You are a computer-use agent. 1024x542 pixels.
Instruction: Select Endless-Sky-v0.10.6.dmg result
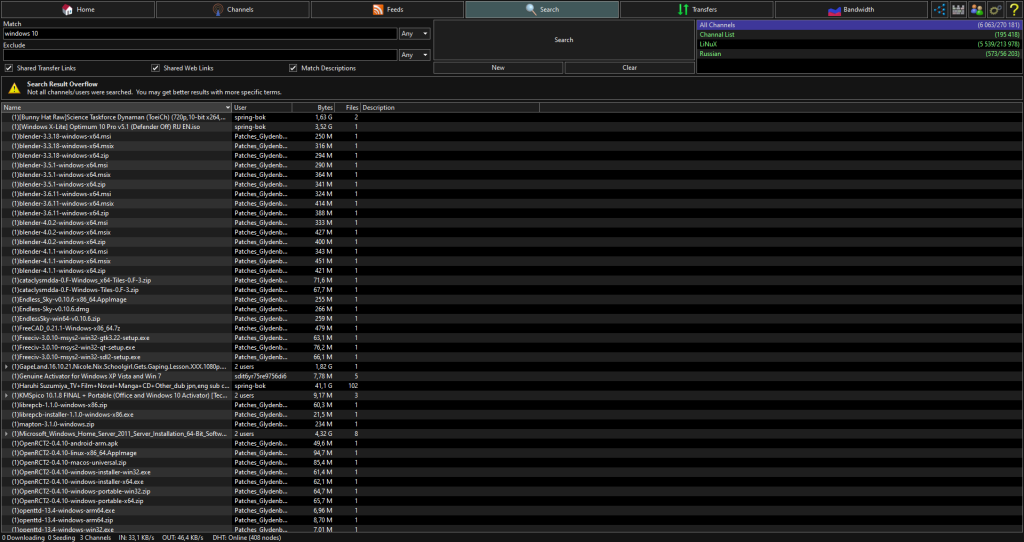pos(512,309)
